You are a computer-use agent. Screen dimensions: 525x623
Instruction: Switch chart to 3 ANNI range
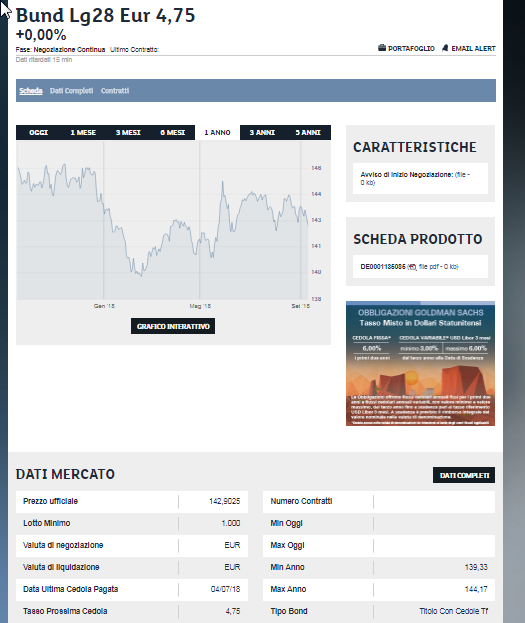pyautogui.click(x=262, y=133)
